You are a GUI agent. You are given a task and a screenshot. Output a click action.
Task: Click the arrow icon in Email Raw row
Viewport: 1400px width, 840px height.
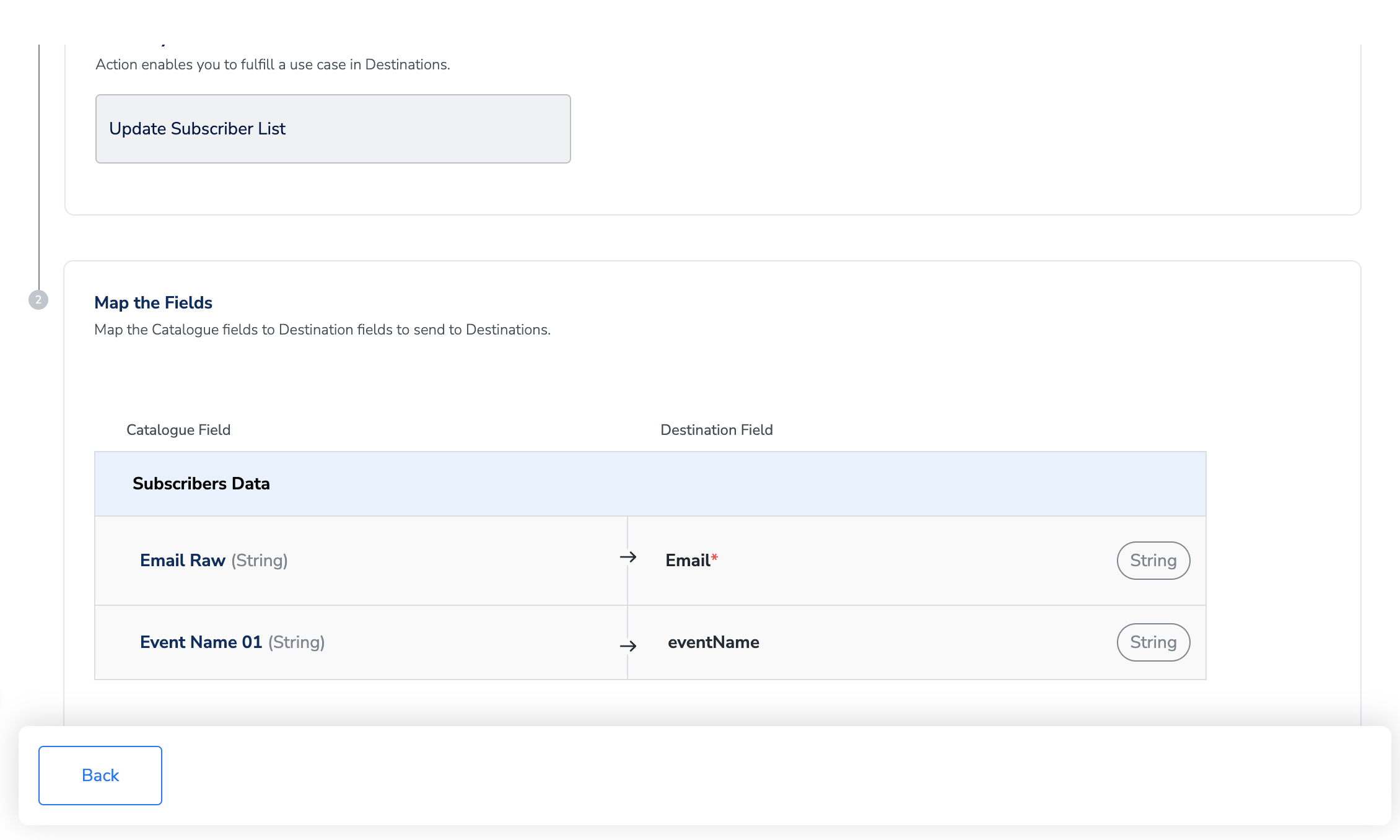pyautogui.click(x=628, y=557)
